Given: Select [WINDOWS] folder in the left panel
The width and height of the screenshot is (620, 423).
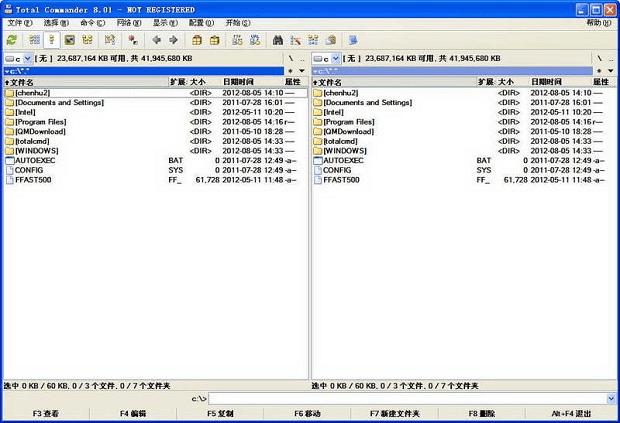Looking at the screenshot, I should click(156, 151).
